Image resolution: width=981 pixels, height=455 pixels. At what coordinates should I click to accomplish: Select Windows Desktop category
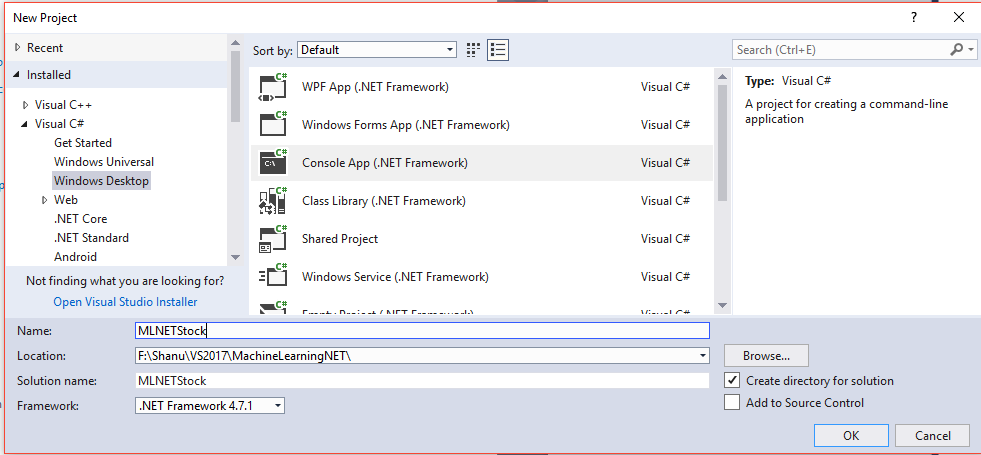101,181
